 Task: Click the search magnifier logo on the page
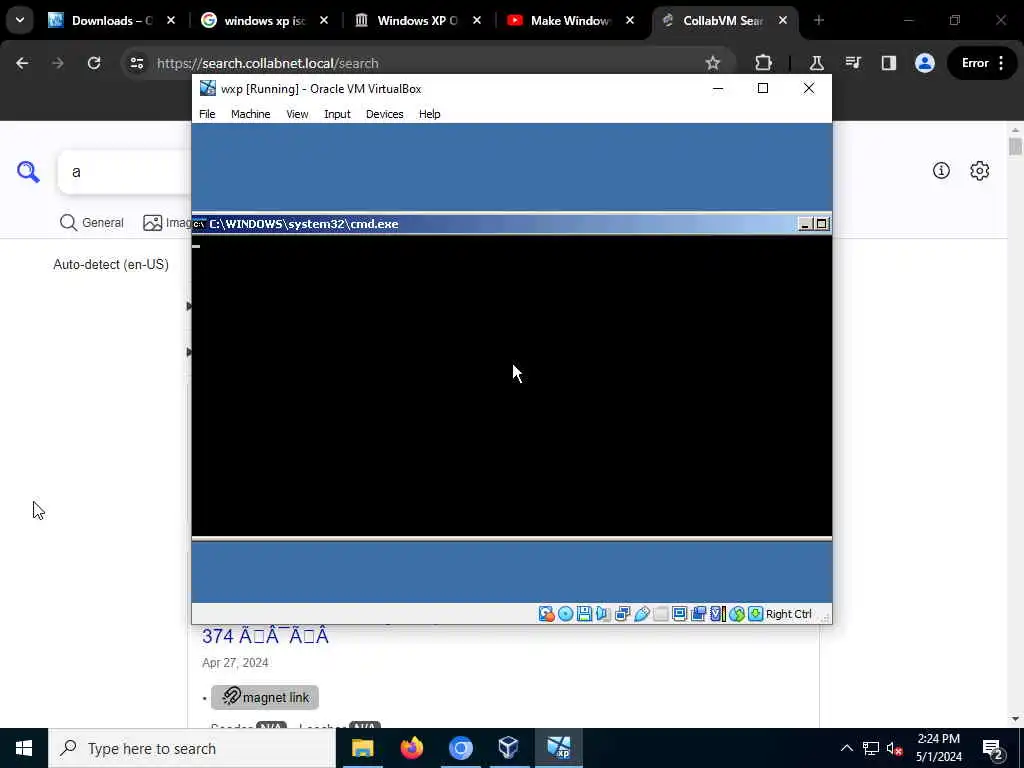(x=28, y=172)
